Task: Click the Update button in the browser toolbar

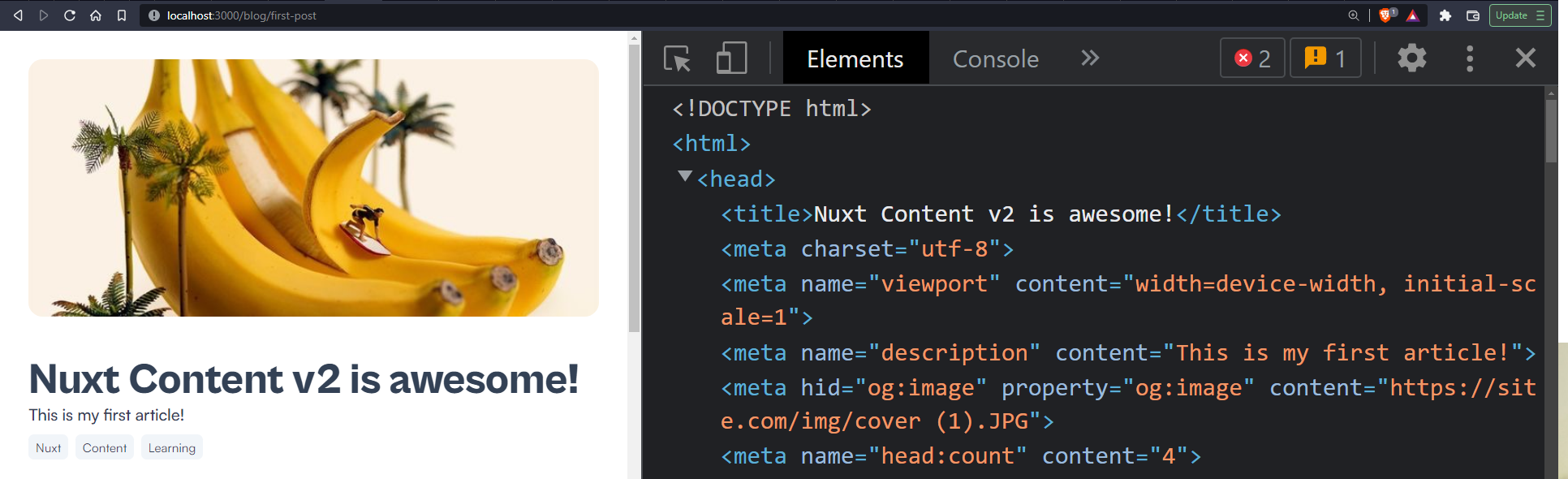Action: (x=1520, y=15)
